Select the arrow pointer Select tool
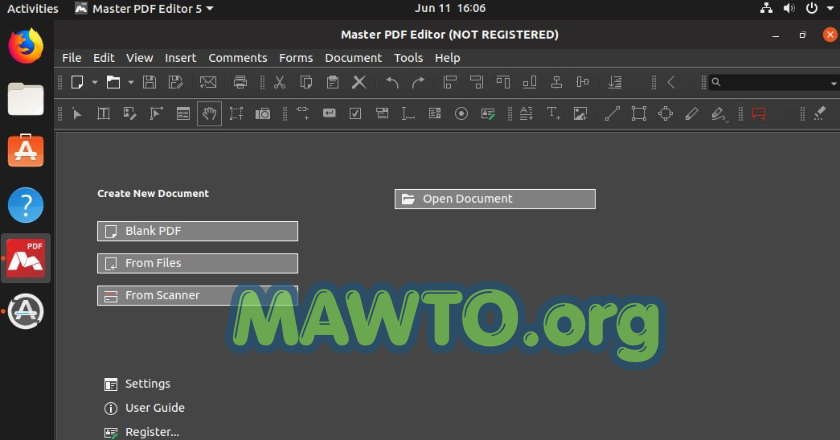The height and width of the screenshot is (440, 840). pos(77,114)
